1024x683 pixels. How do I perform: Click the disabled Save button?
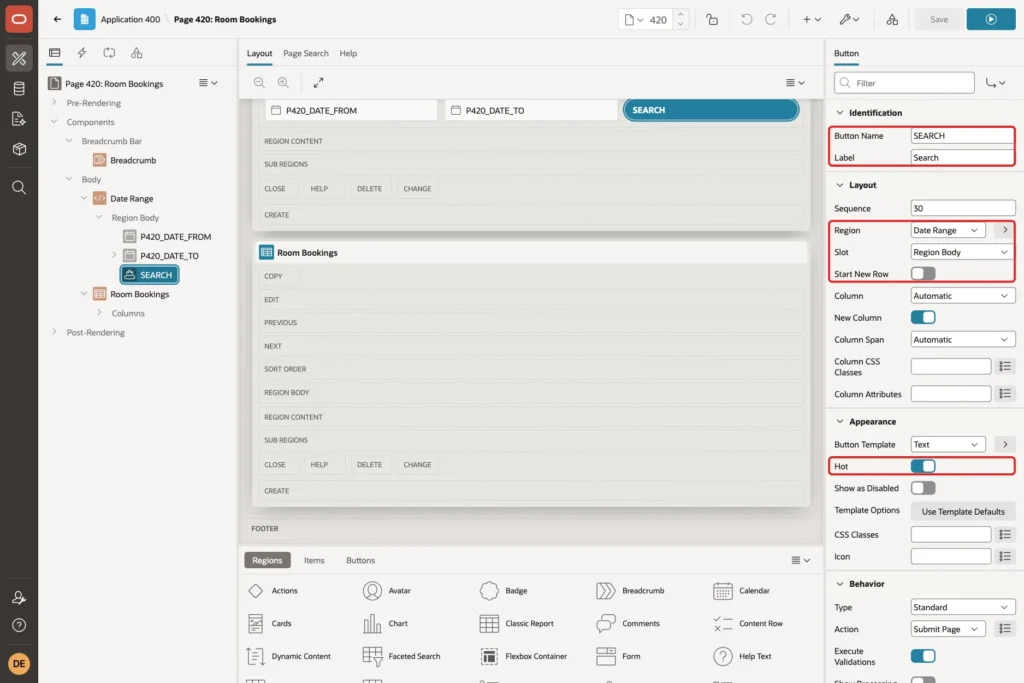[x=938, y=19]
